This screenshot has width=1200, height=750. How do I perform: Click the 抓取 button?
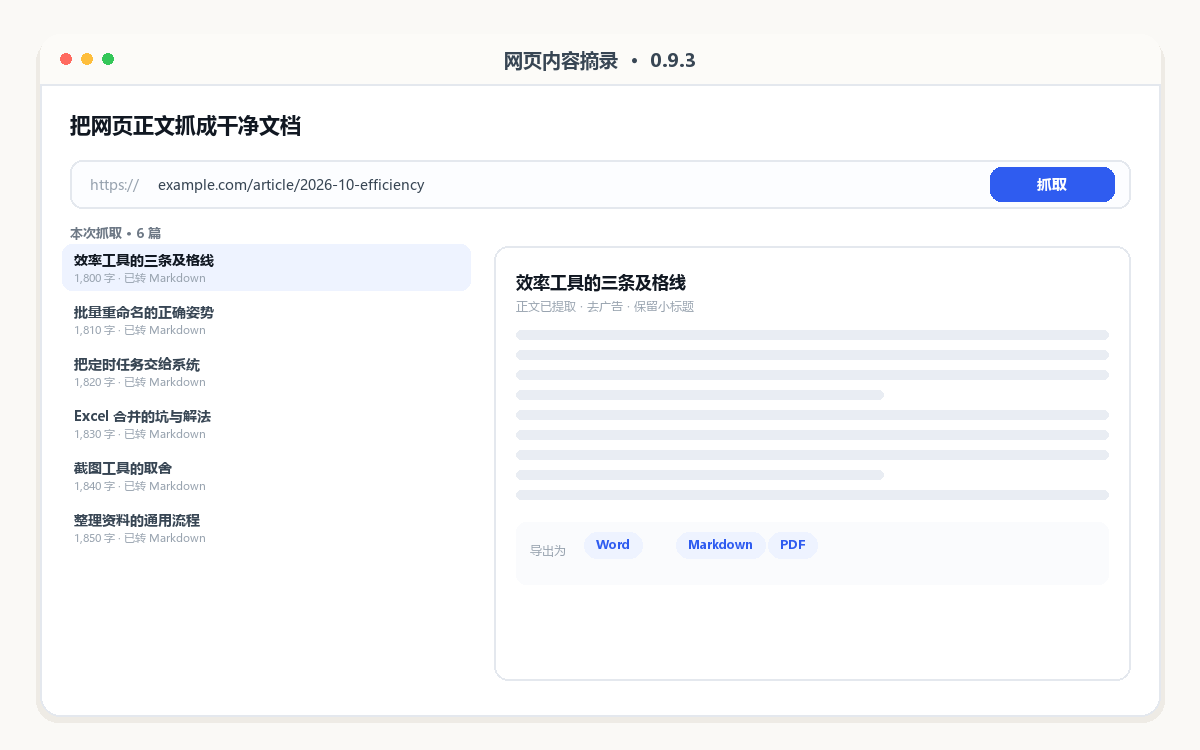[x=1052, y=185]
